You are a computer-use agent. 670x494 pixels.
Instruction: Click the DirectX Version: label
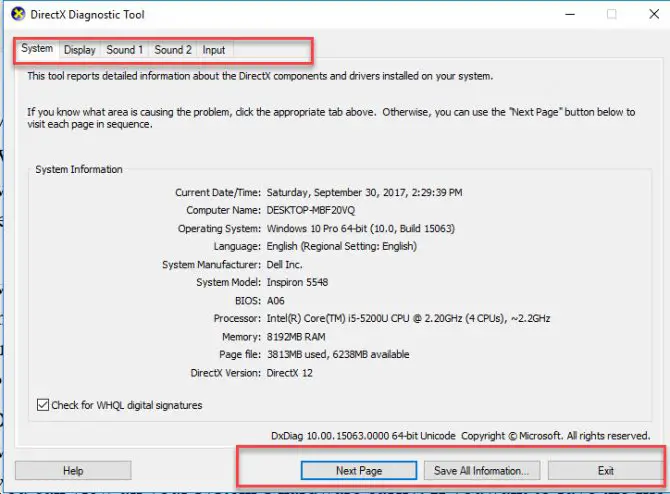click(x=225, y=373)
